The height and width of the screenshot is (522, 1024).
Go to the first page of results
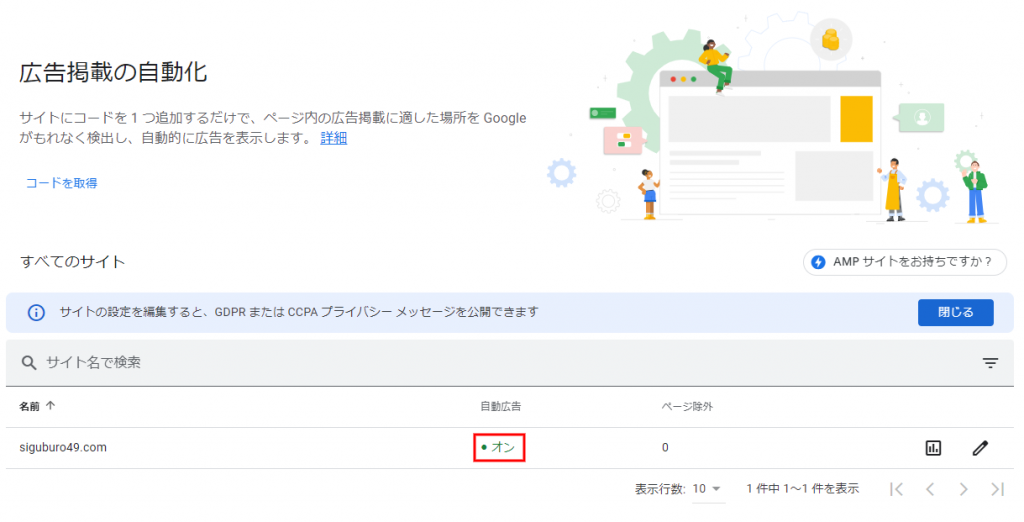(x=896, y=489)
